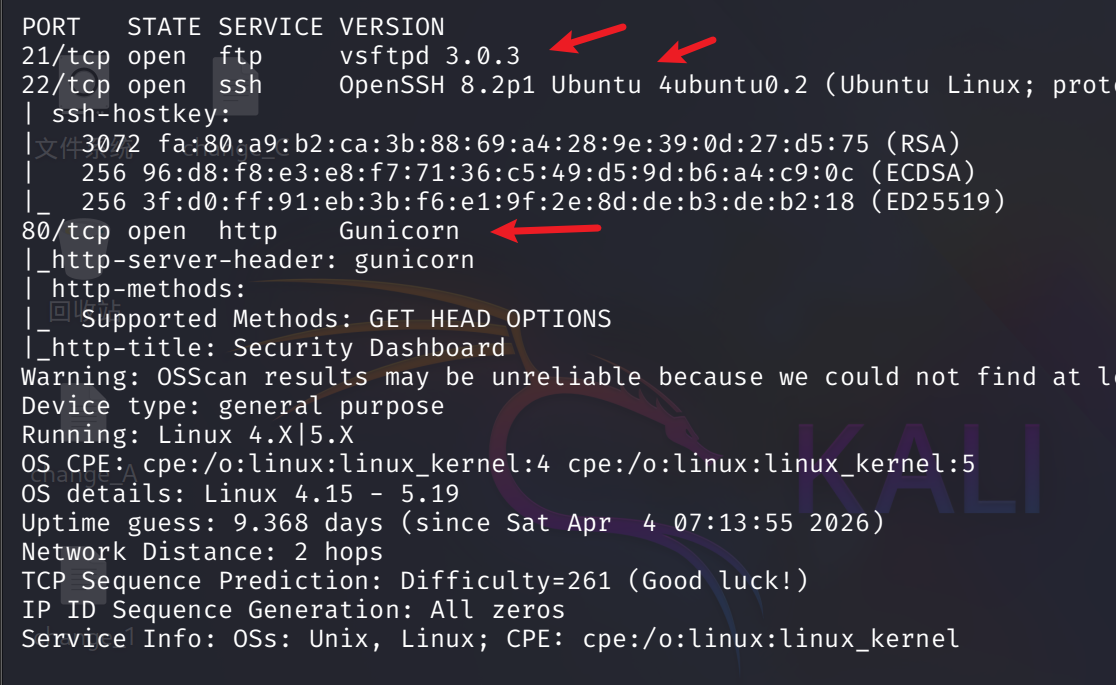Click the RSA hostkey fingerprint line

pos(520,143)
